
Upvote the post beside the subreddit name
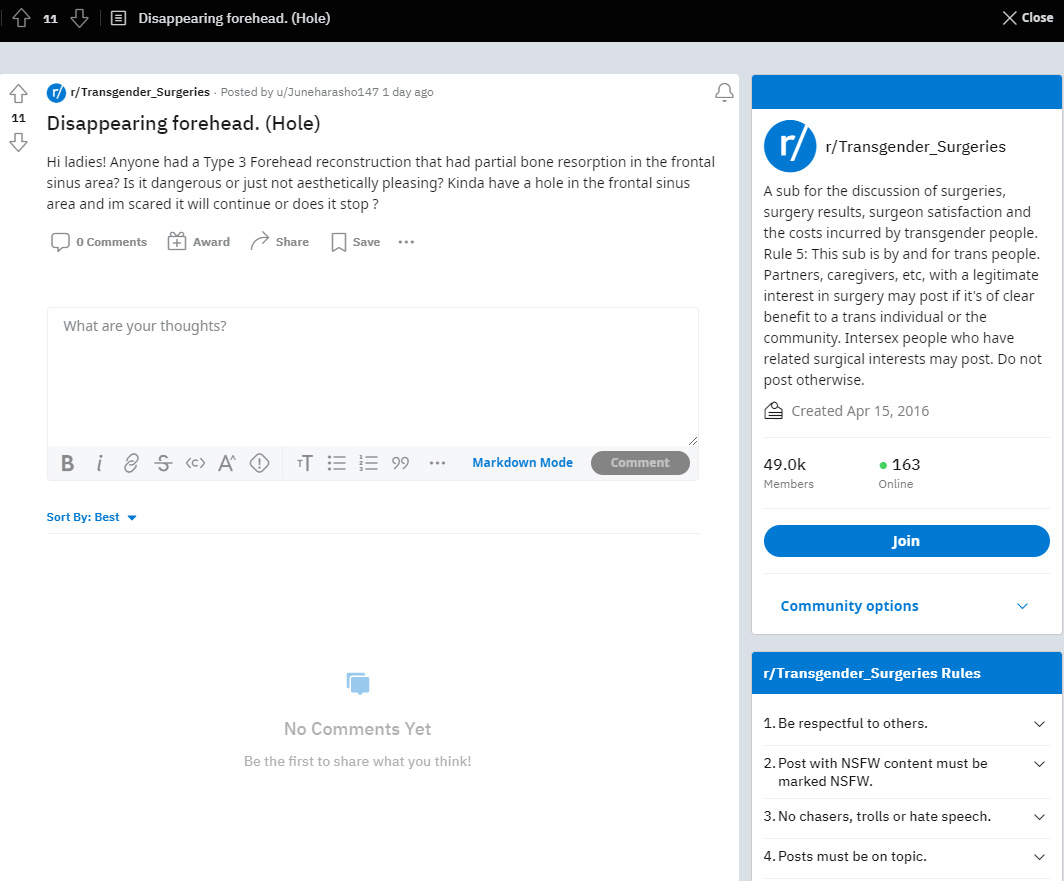click(18, 94)
